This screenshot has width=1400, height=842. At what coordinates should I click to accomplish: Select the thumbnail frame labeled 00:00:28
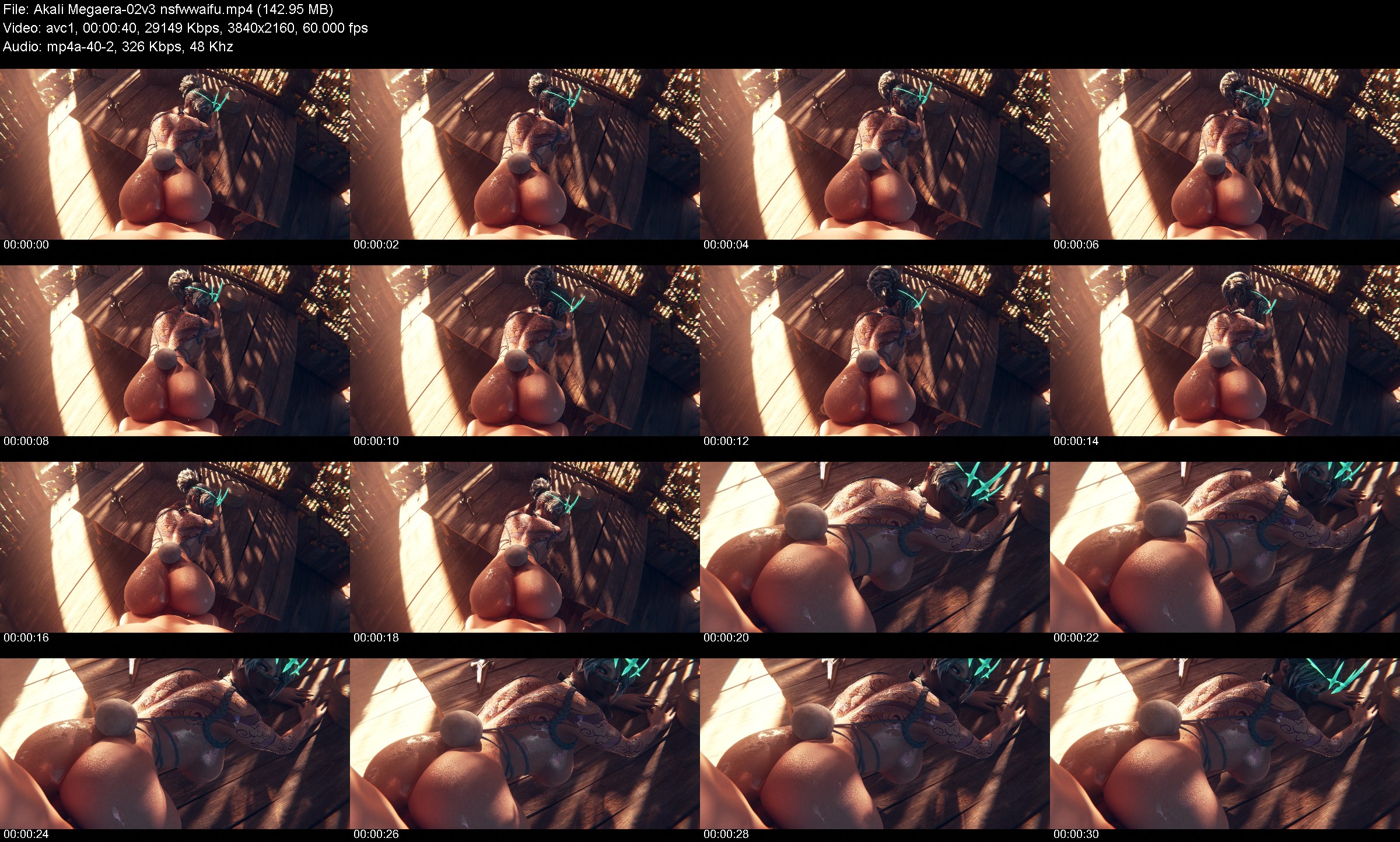(875, 743)
